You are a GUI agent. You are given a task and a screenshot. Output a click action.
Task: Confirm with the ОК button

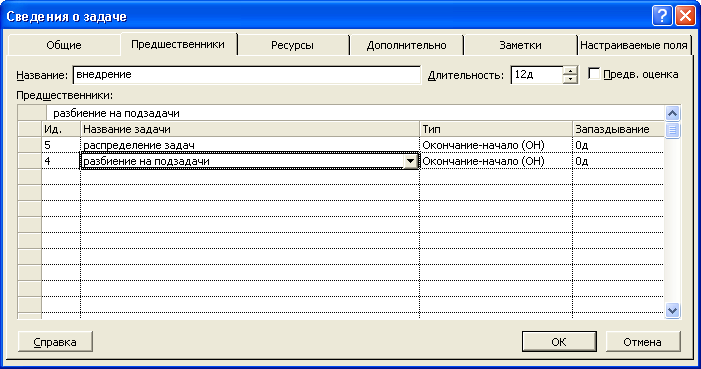pos(559,342)
